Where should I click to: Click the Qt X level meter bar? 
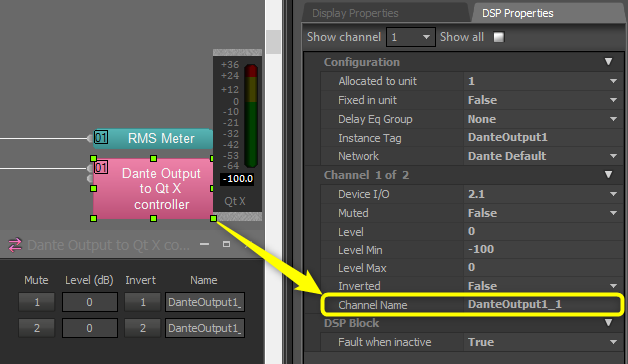[251, 116]
